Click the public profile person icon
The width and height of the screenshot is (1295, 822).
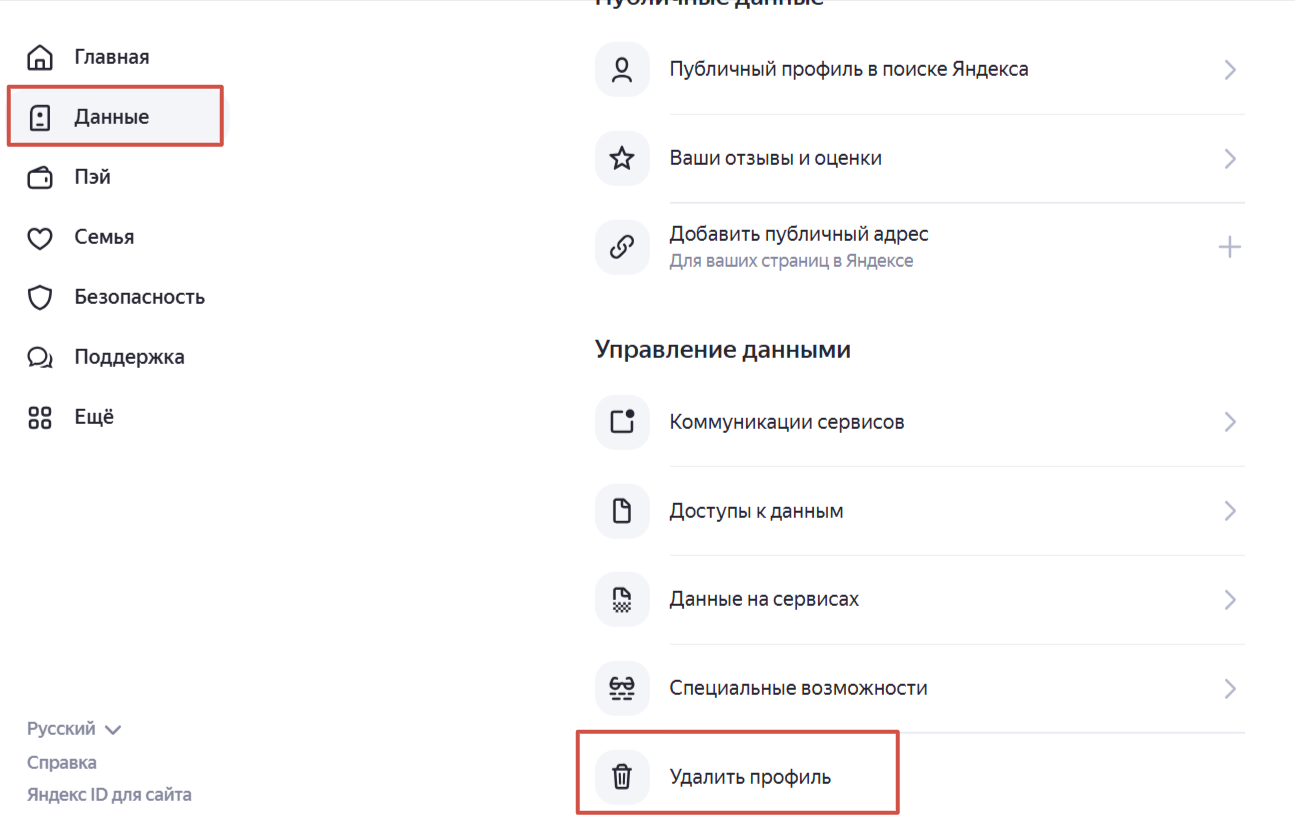tap(622, 69)
